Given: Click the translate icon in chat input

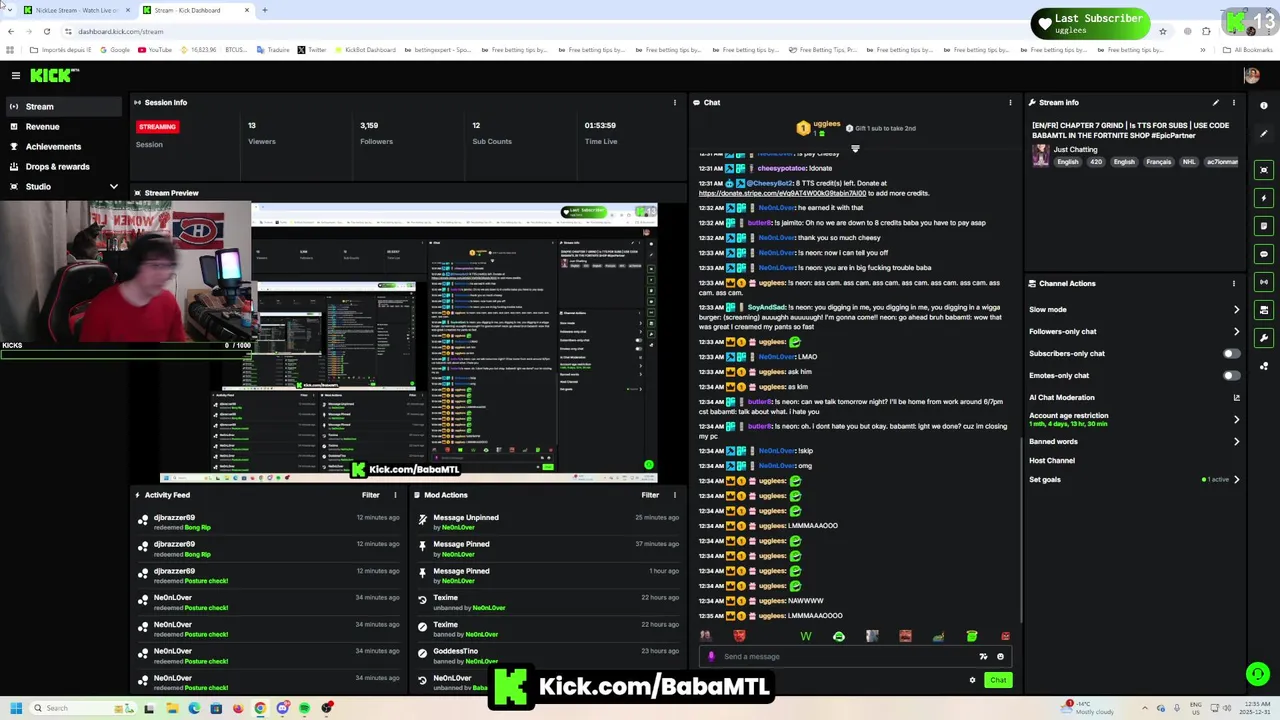Looking at the screenshot, I should (x=983, y=656).
